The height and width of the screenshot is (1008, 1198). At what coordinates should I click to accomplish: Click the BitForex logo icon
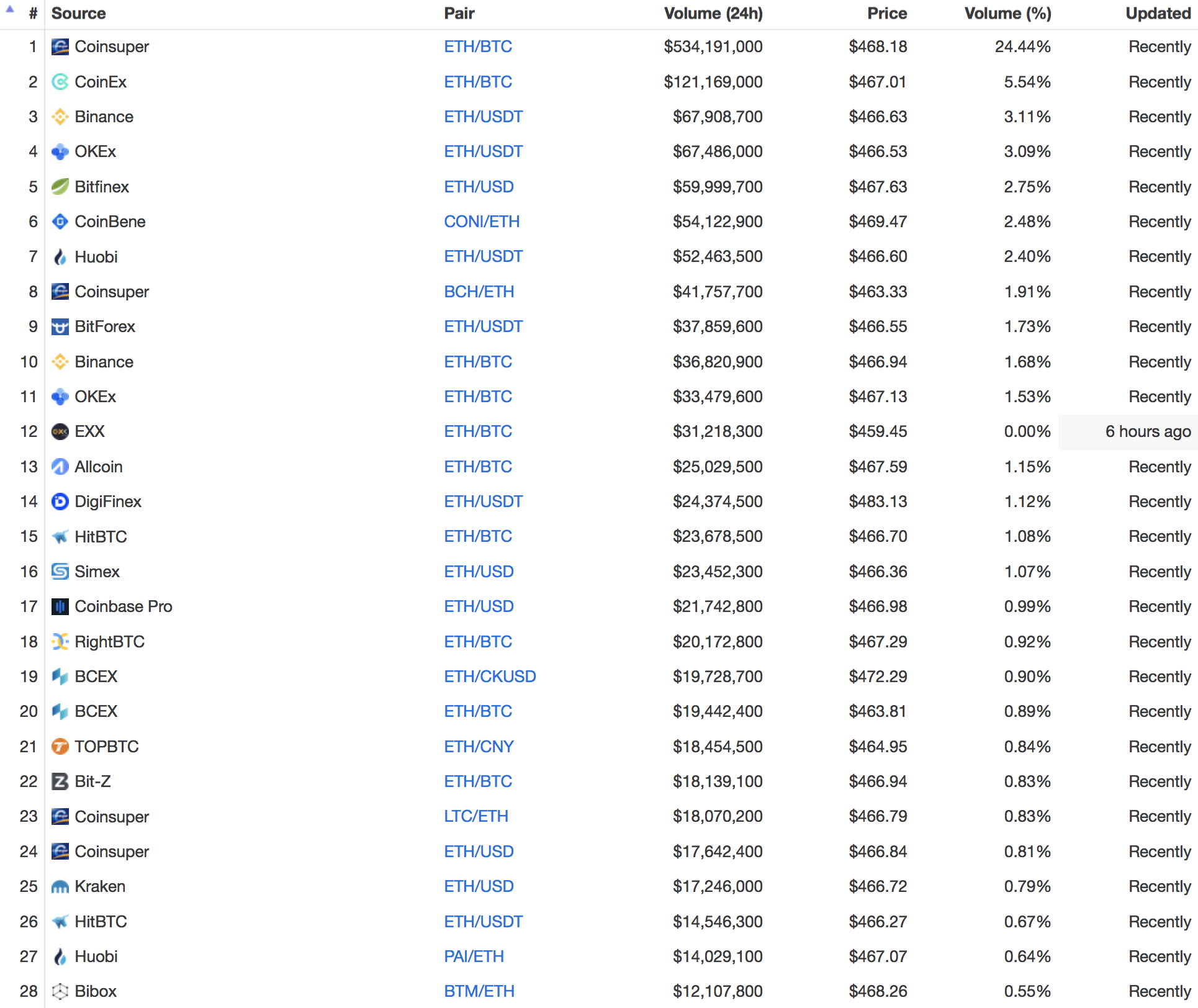pyautogui.click(x=60, y=326)
